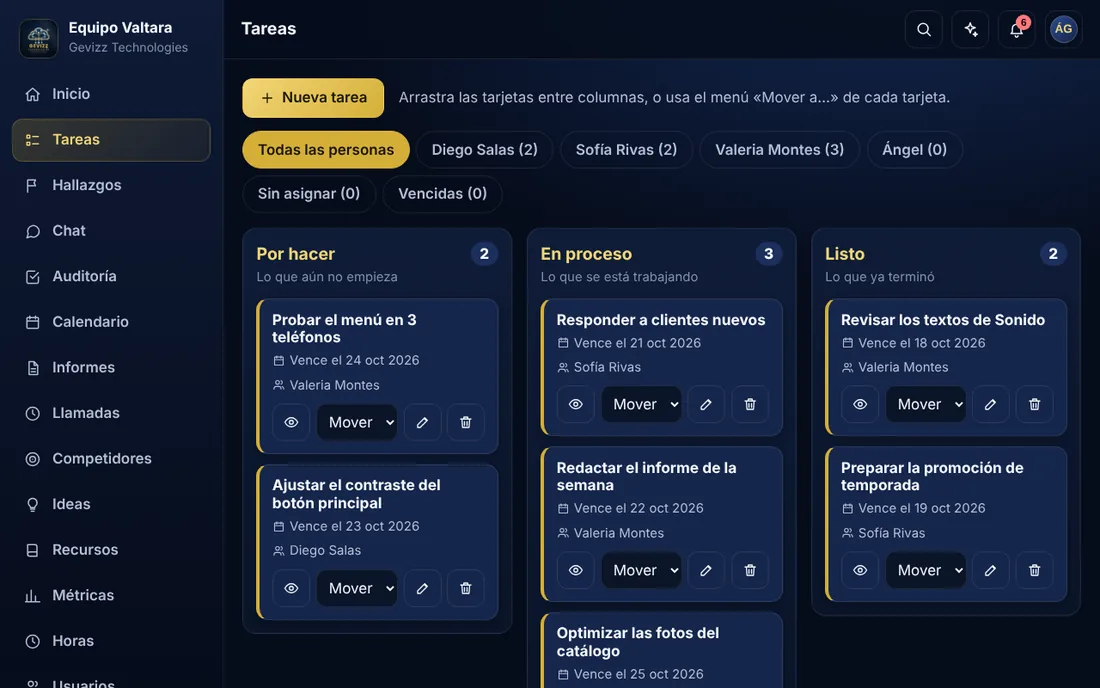Delete 'Redactar el informe de la semana'
The image size is (1100, 688).
[750, 570]
